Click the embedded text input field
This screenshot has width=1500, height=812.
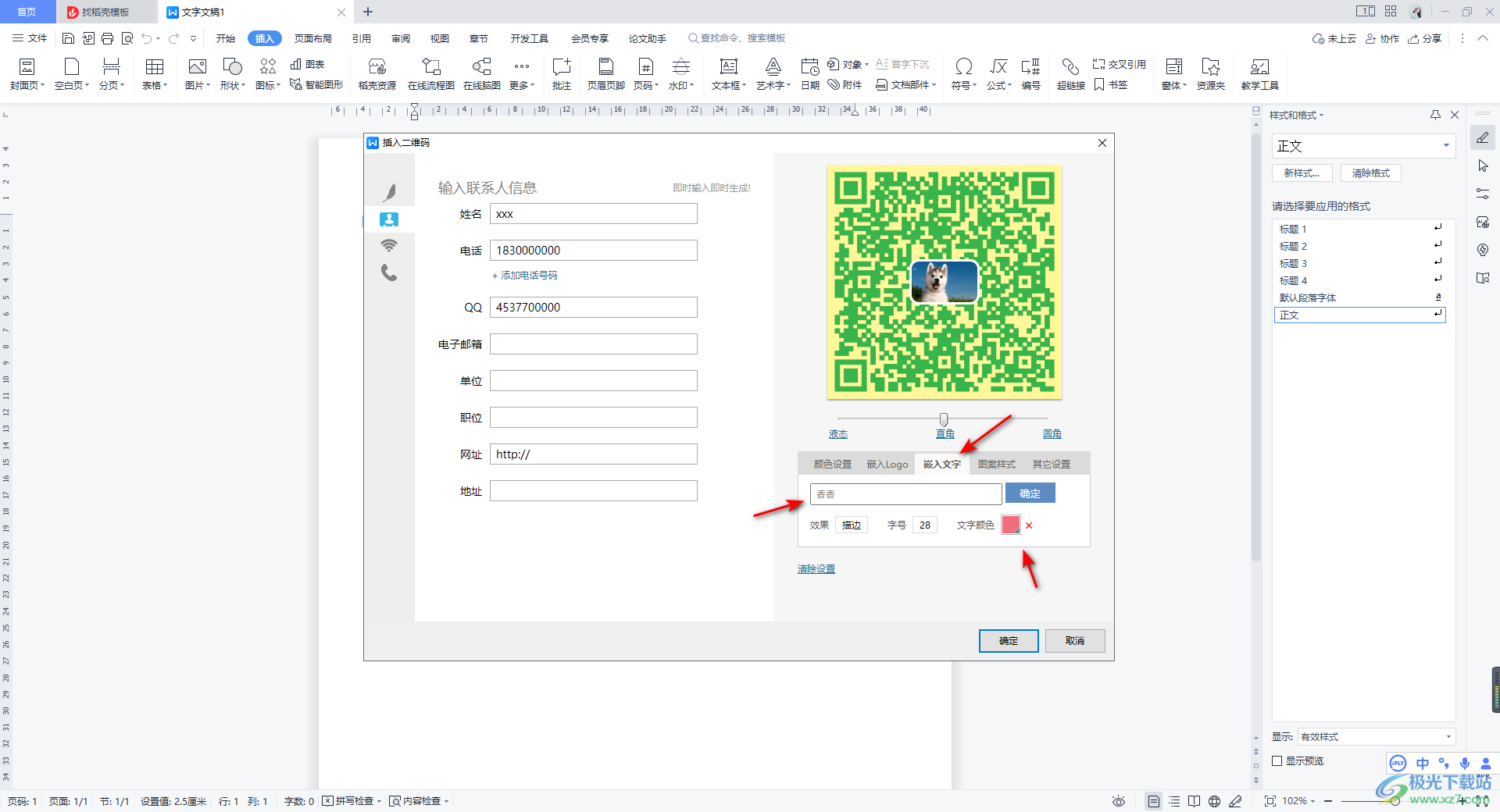(906, 493)
